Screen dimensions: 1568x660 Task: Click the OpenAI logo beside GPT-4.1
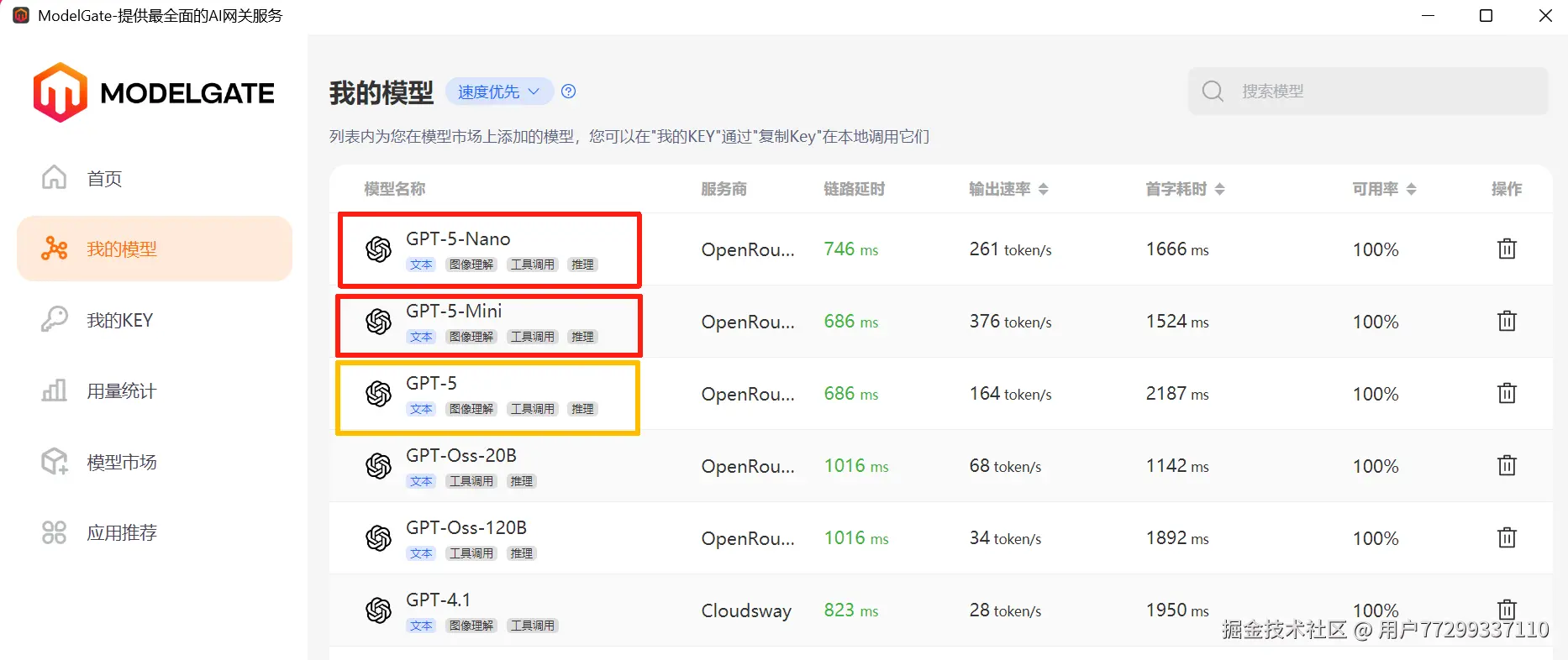[x=379, y=610]
